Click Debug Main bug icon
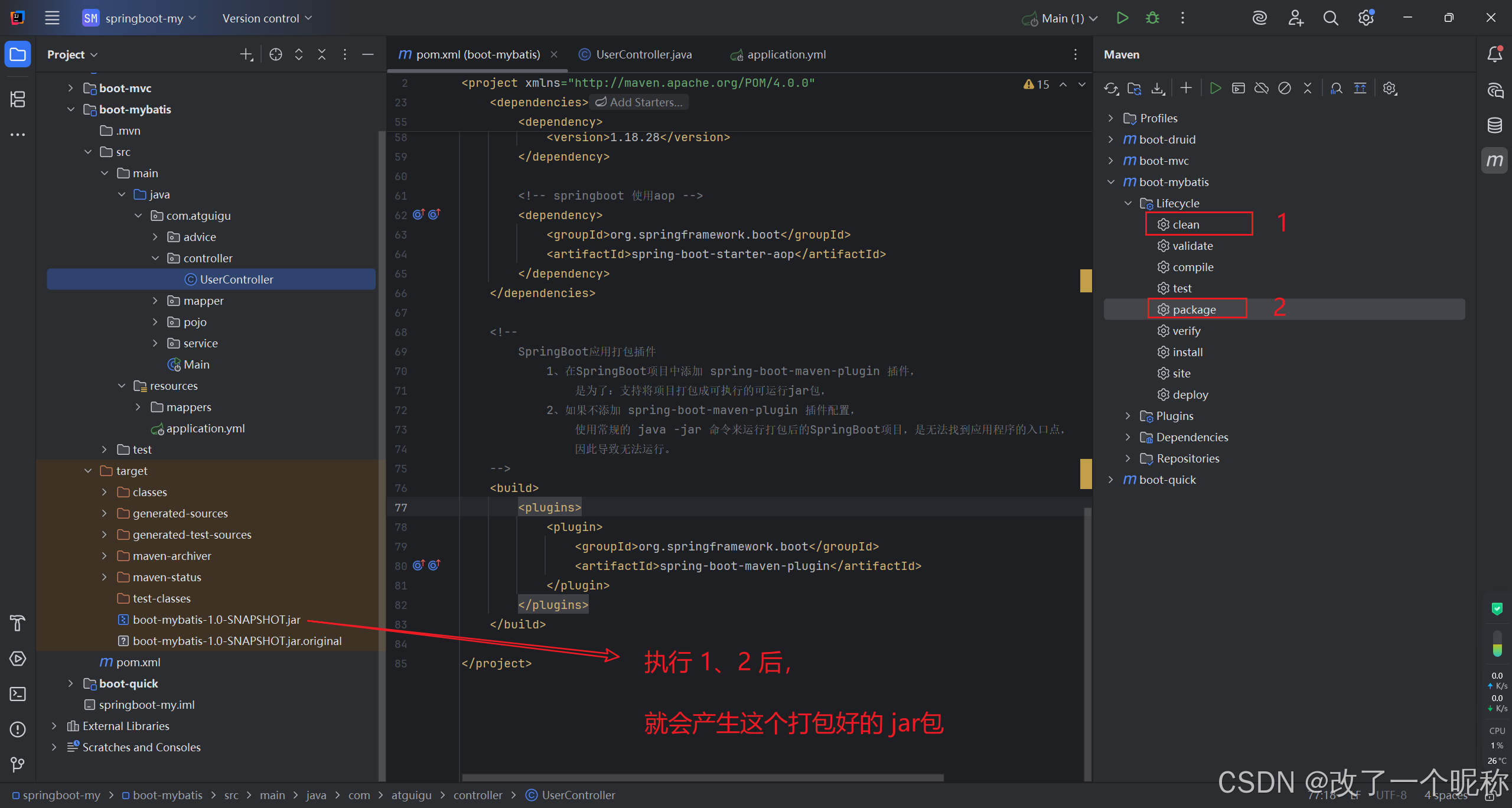1512x808 pixels. click(x=1152, y=18)
